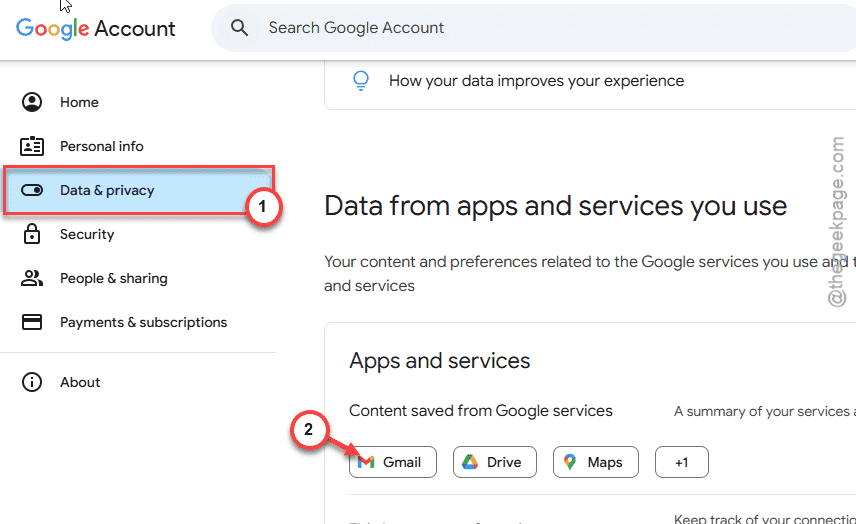Click the Personal info ID card icon
Image resolution: width=856 pixels, height=524 pixels.
(32, 146)
